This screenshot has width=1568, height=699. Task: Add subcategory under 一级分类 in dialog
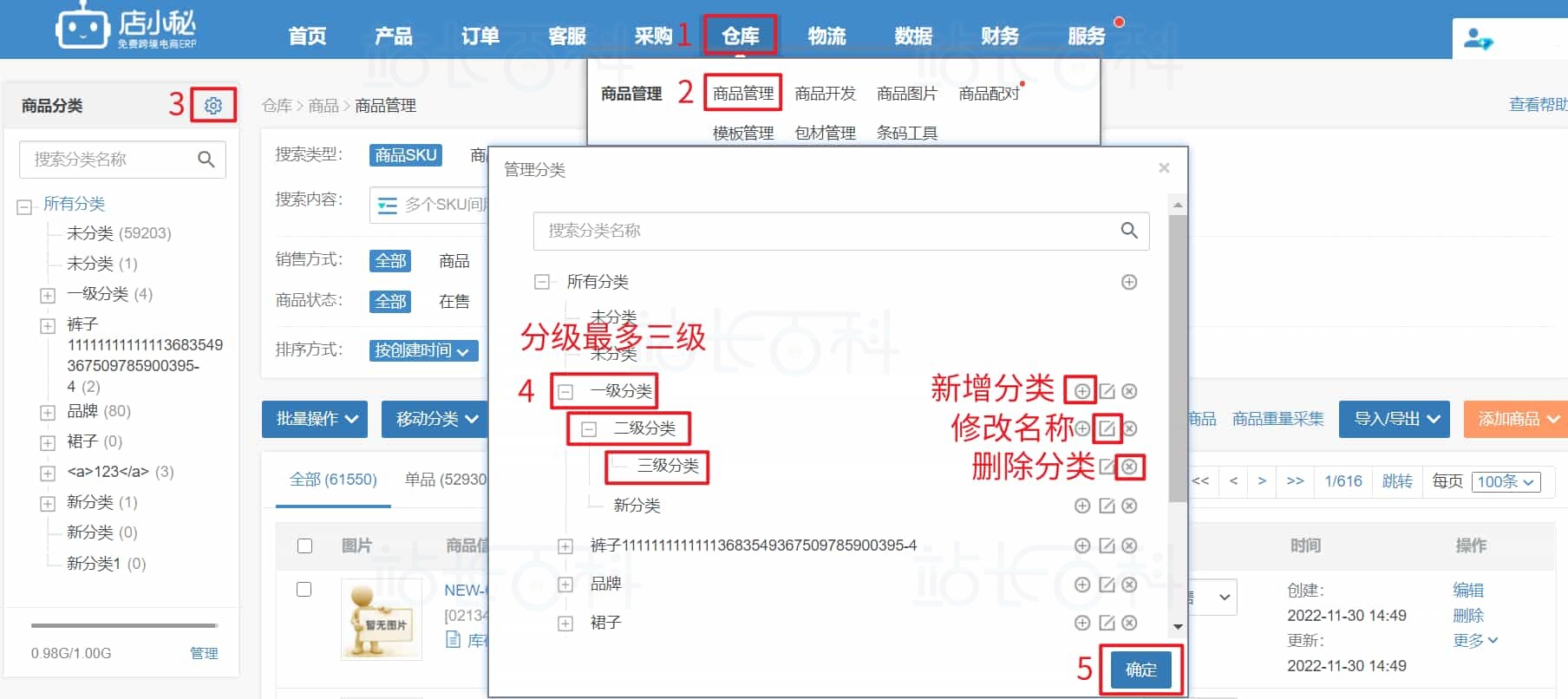1082,391
